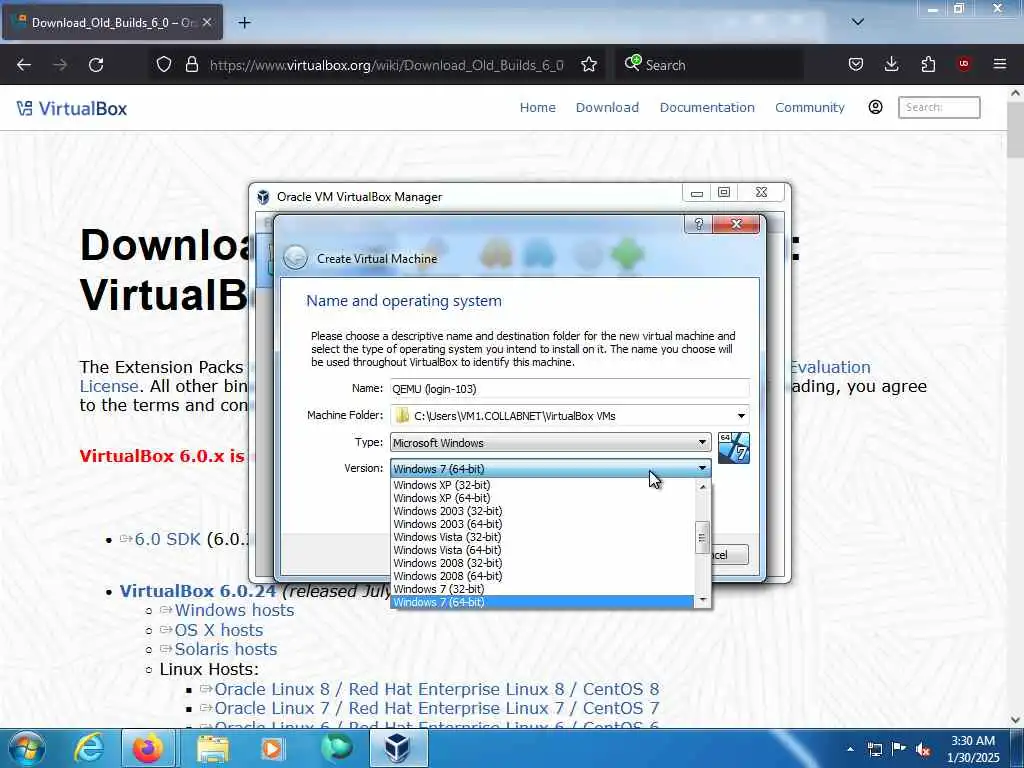Open tracking protection shield in the address bar
The width and height of the screenshot is (1024, 768).
coord(164,65)
